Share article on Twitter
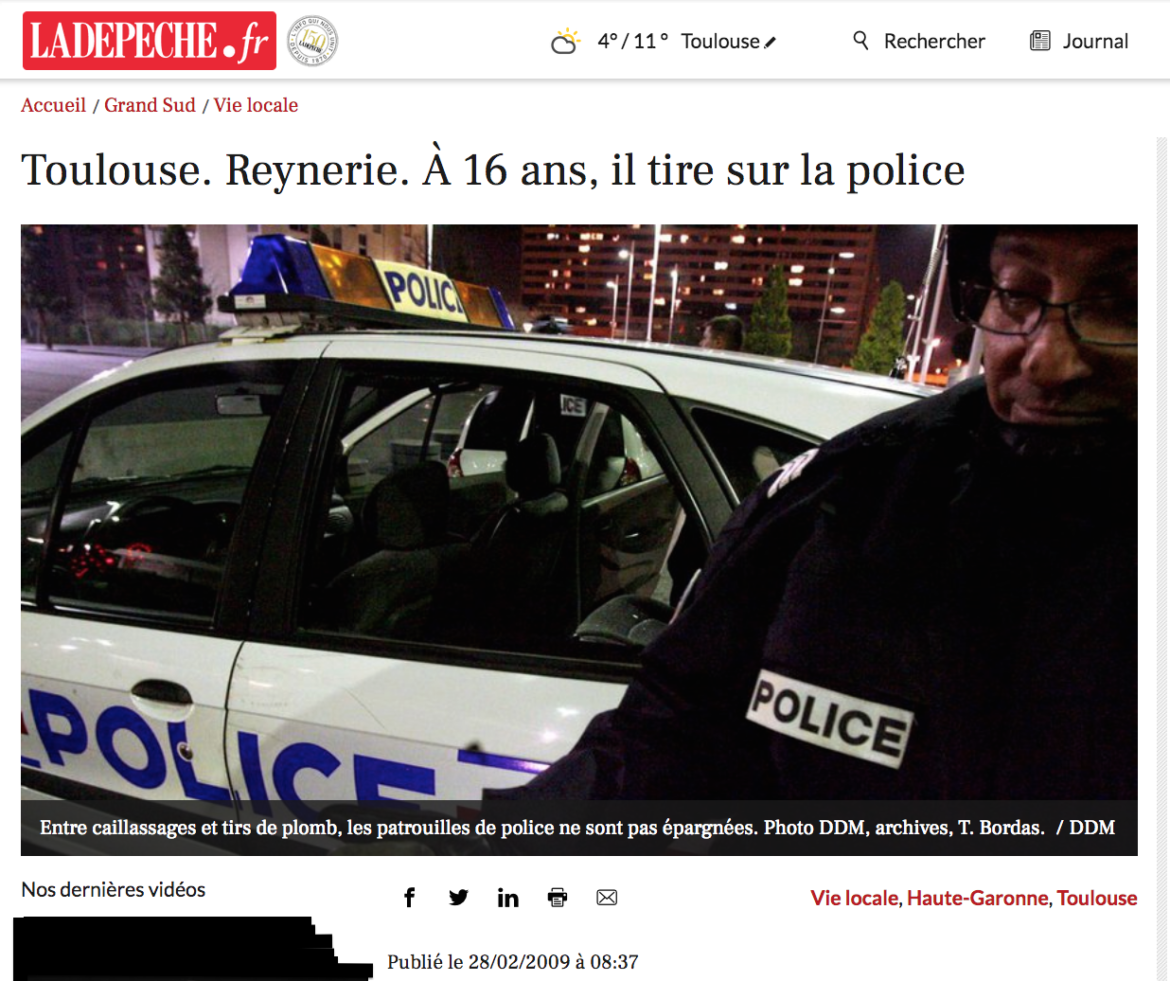This screenshot has height=981, width=1170. 458,897
